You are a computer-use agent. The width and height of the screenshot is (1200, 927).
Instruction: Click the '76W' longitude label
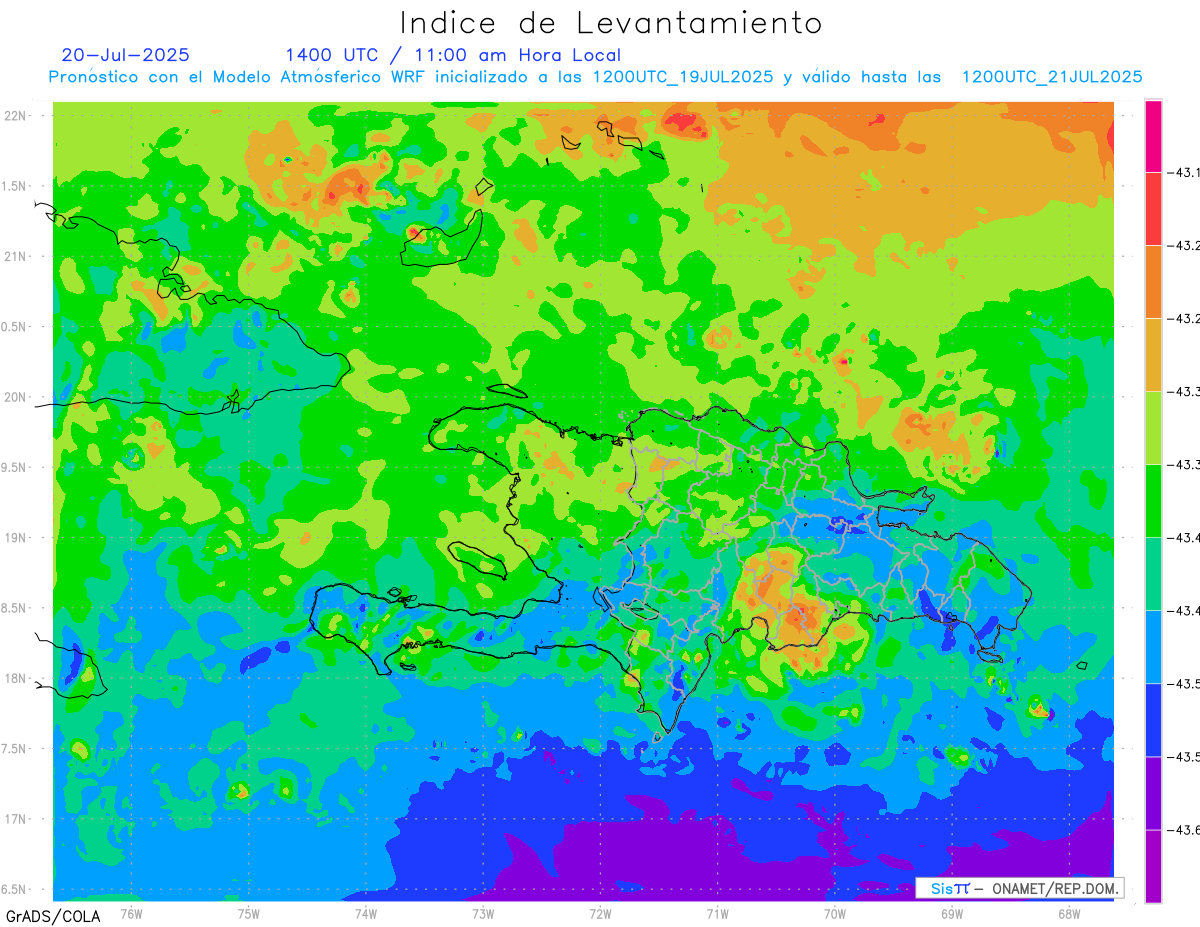coord(131,913)
